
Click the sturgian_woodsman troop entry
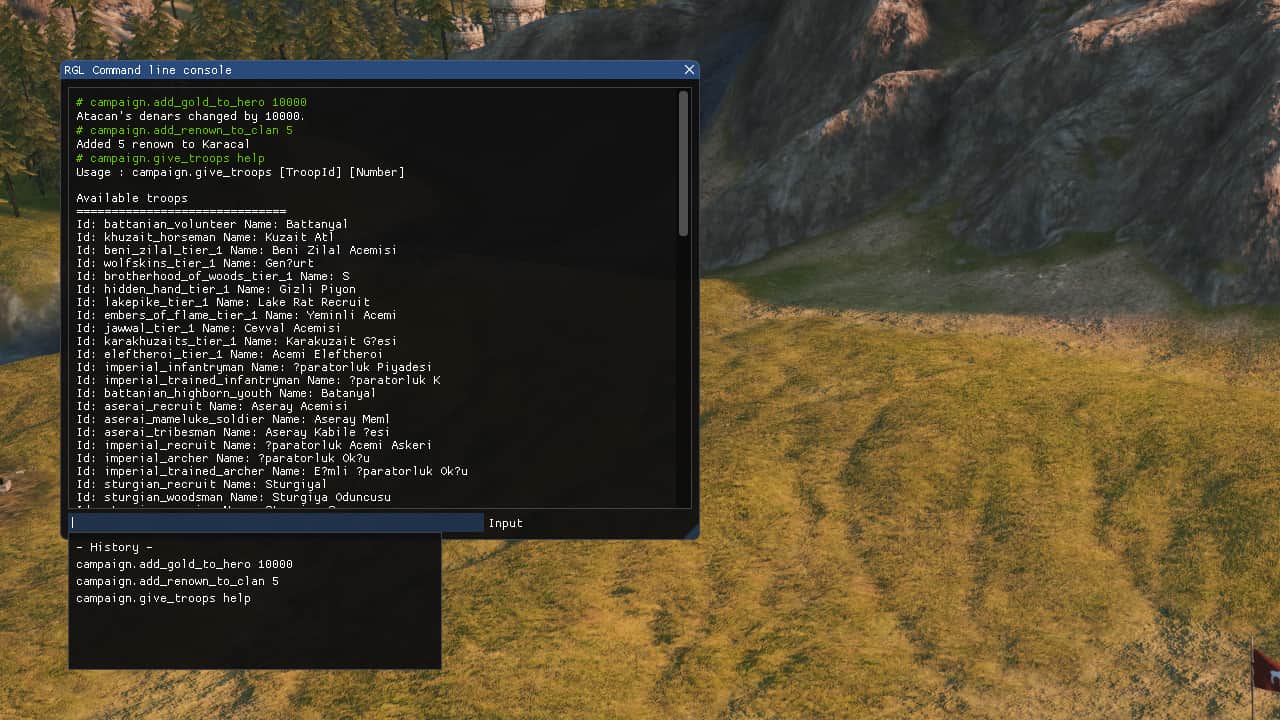click(x=233, y=497)
